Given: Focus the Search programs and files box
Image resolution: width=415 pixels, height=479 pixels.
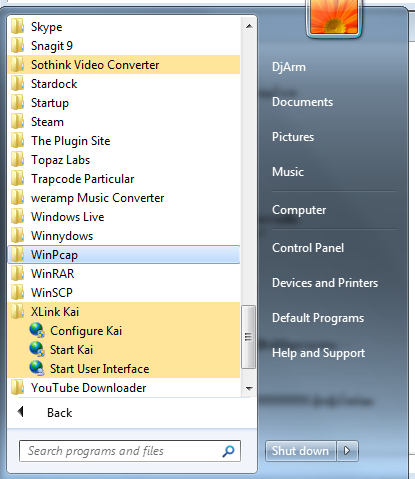Looking at the screenshot, I should click(130, 451).
